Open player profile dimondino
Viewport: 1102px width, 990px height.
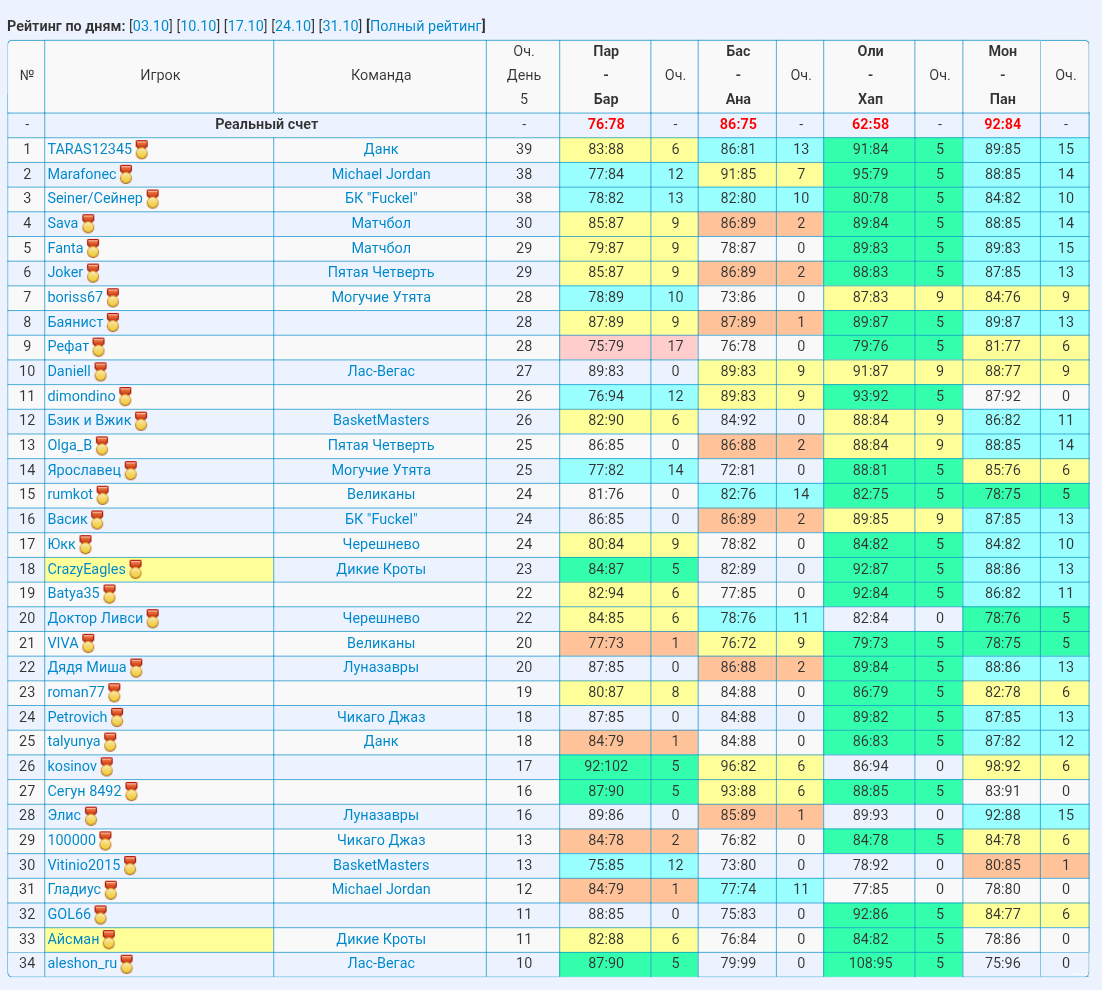tap(82, 396)
